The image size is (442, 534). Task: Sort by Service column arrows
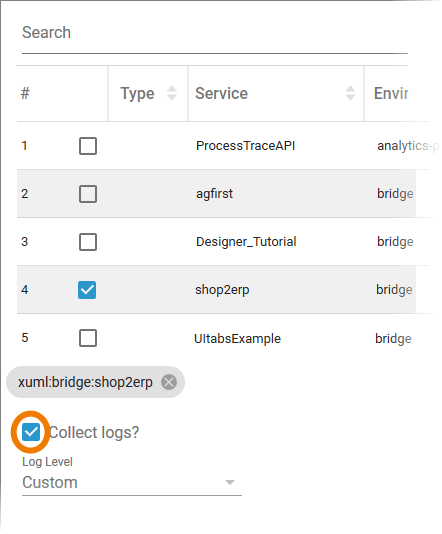[x=350, y=93]
